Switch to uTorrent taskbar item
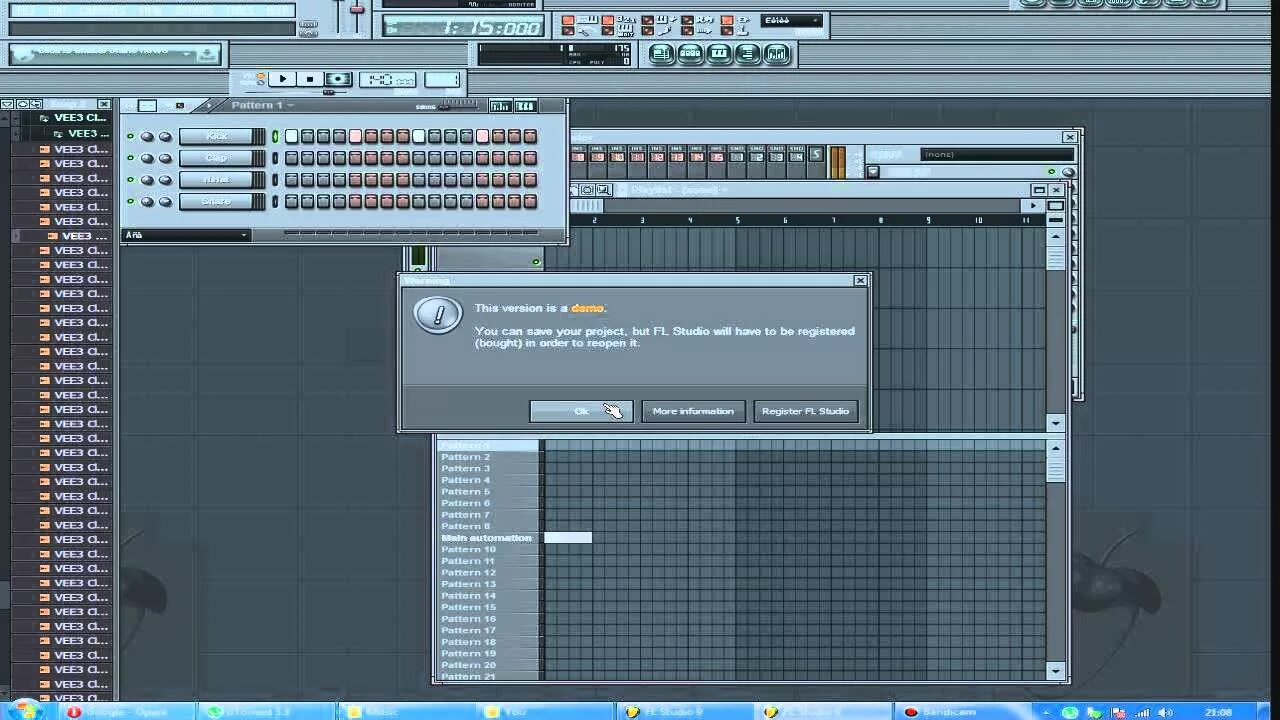 pos(266,712)
